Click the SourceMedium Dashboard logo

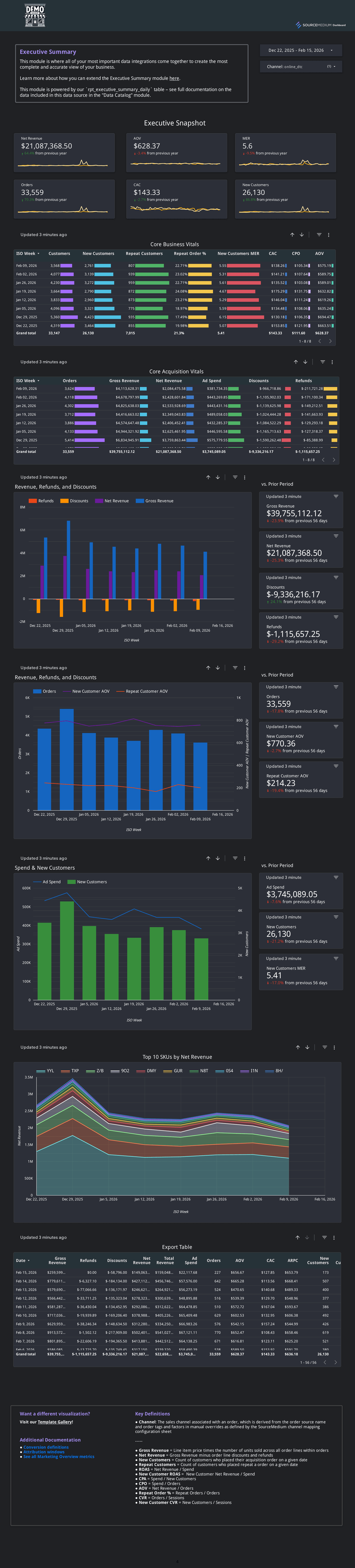[x=320, y=25]
